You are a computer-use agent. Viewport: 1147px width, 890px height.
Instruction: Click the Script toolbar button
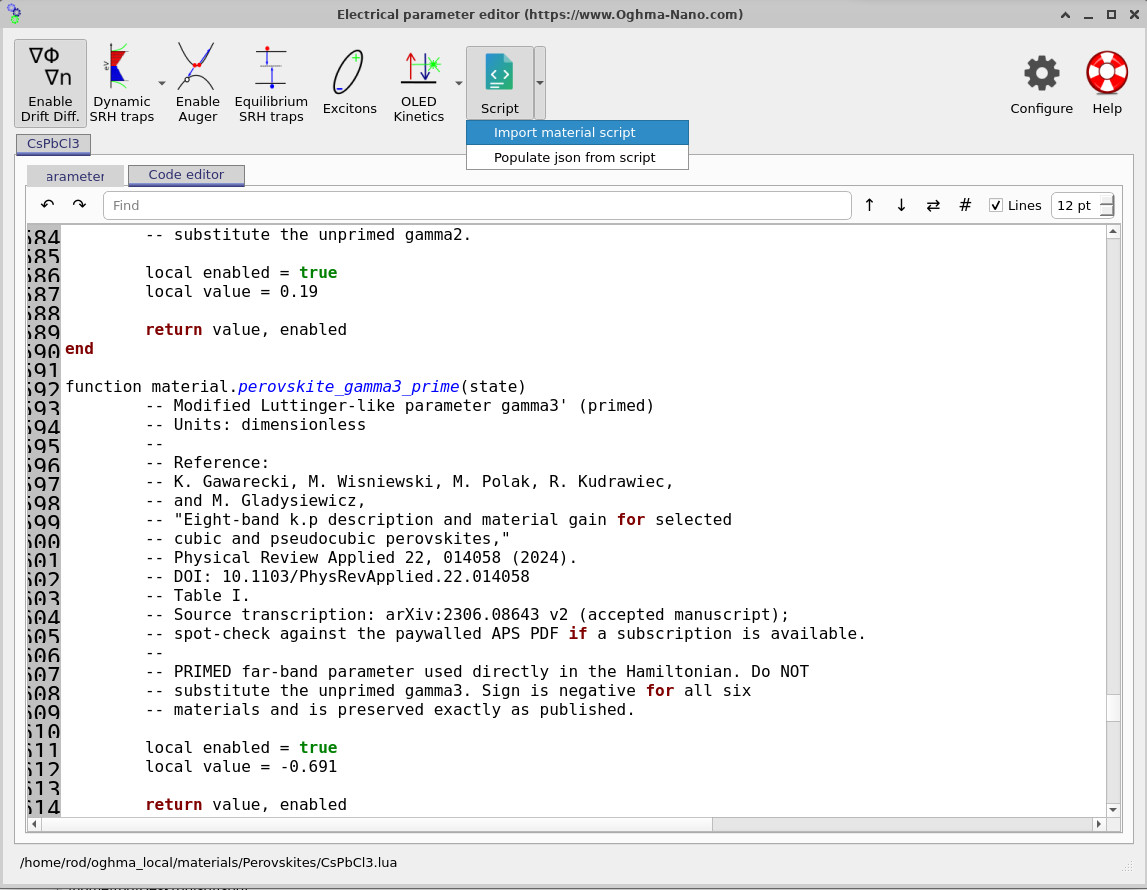click(x=500, y=83)
